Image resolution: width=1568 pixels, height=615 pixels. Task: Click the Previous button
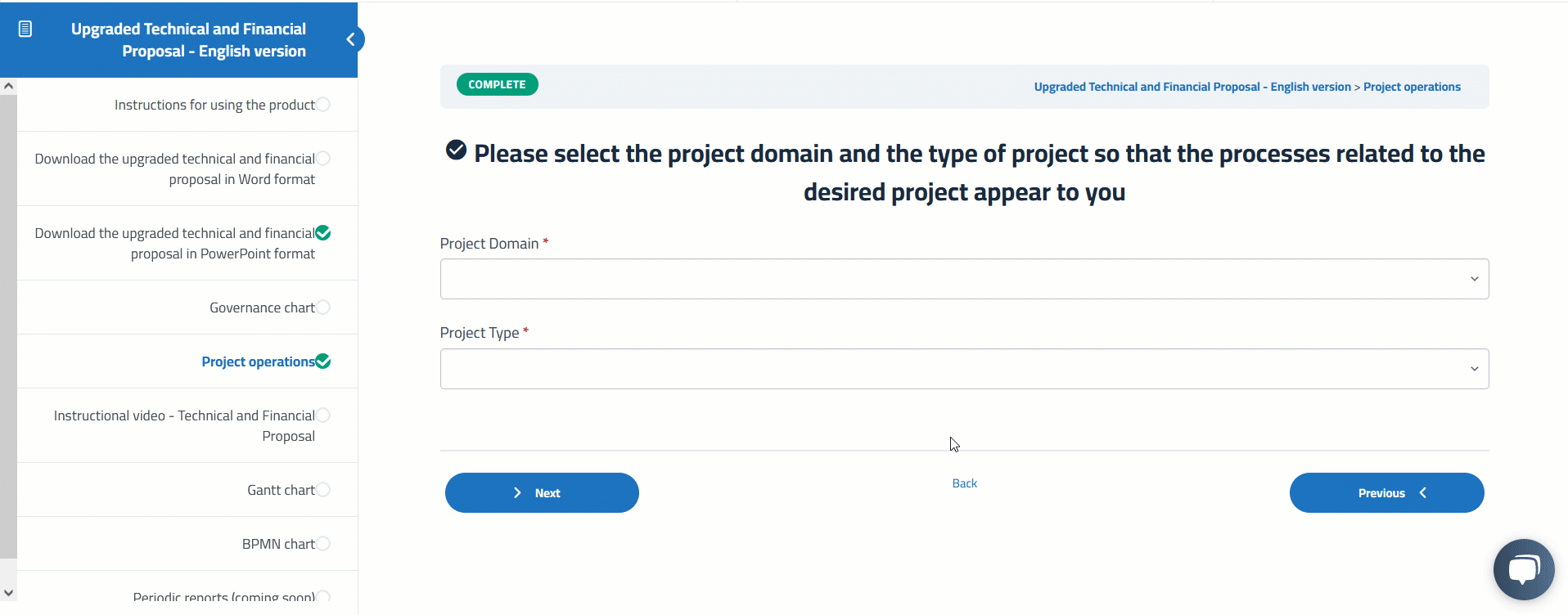pos(1386,493)
